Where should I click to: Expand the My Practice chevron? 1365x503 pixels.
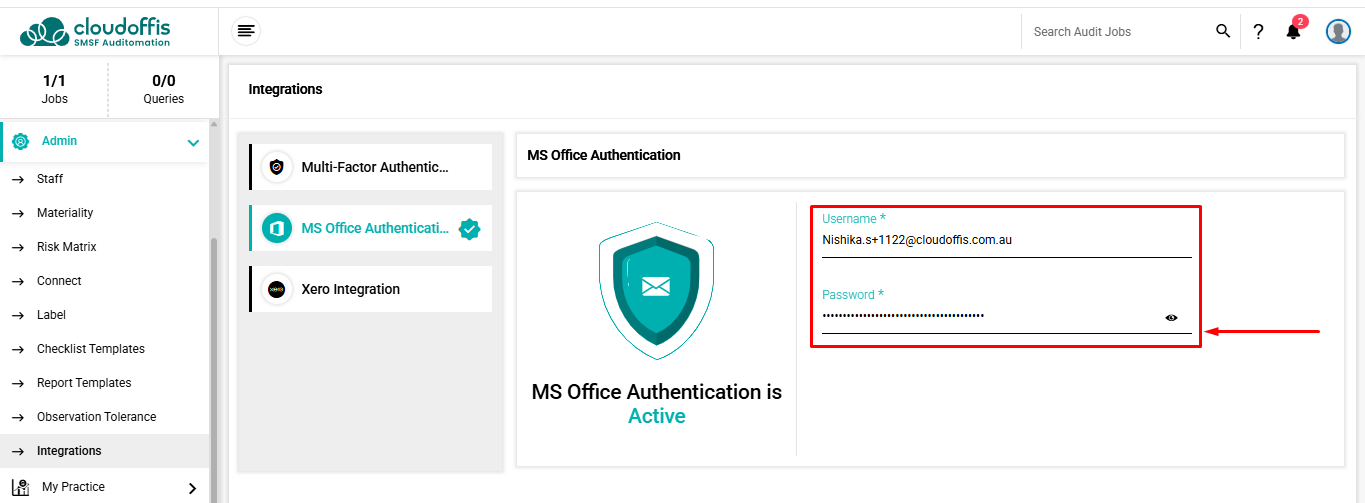pos(192,488)
